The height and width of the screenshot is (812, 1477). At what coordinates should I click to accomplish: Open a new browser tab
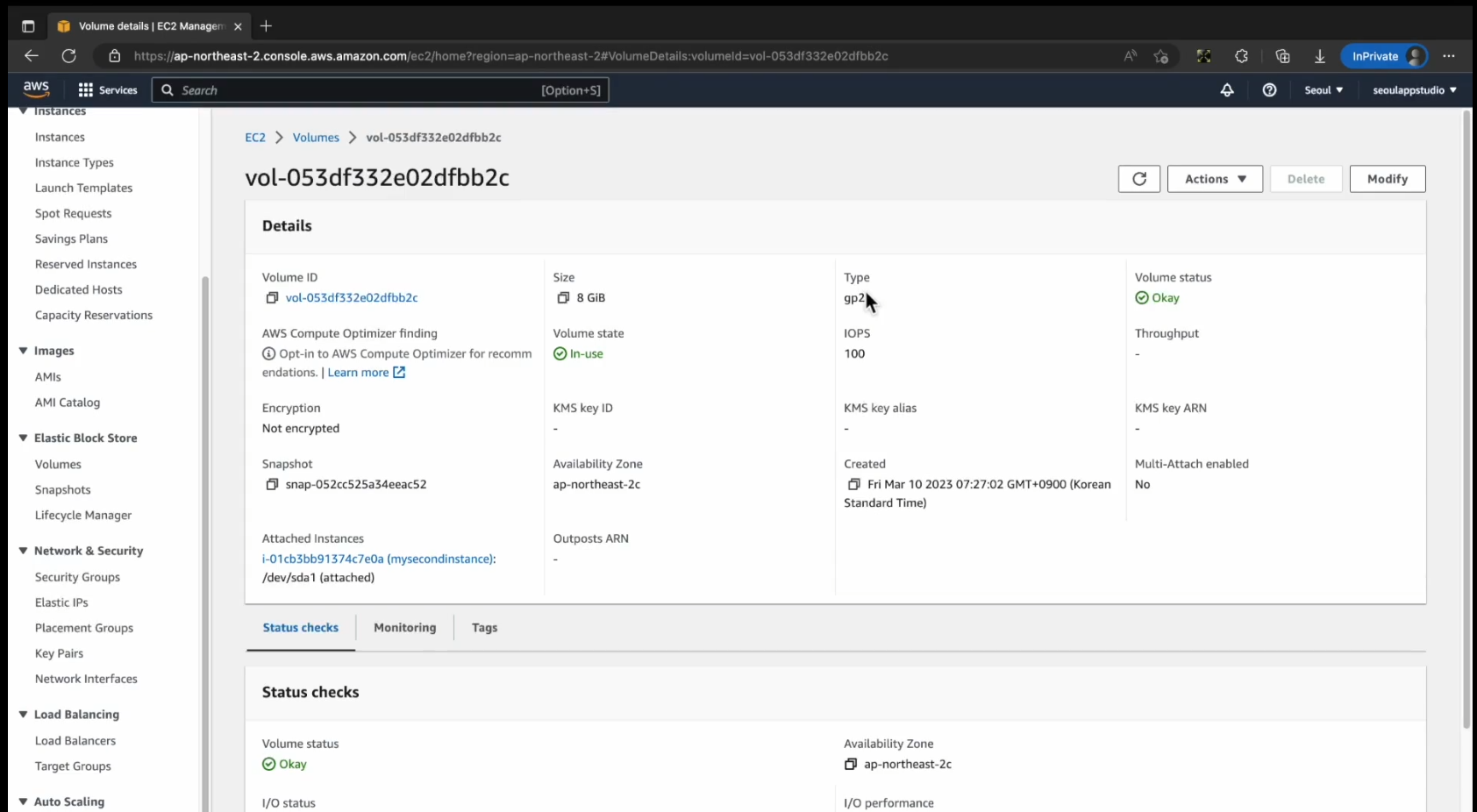coord(266,26)
